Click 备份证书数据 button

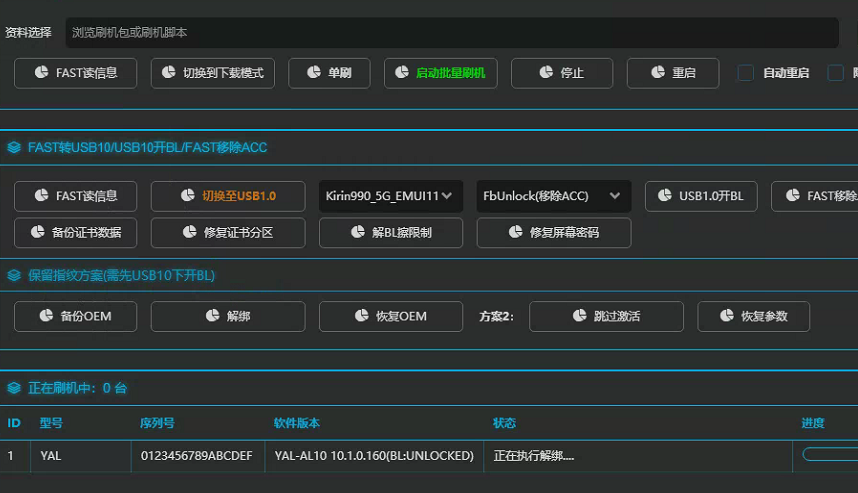click(x=76, y=233)
